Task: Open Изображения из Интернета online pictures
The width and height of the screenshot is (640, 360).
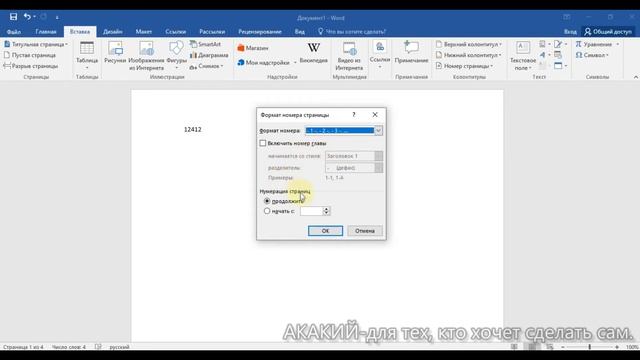Action: [146, 56]
